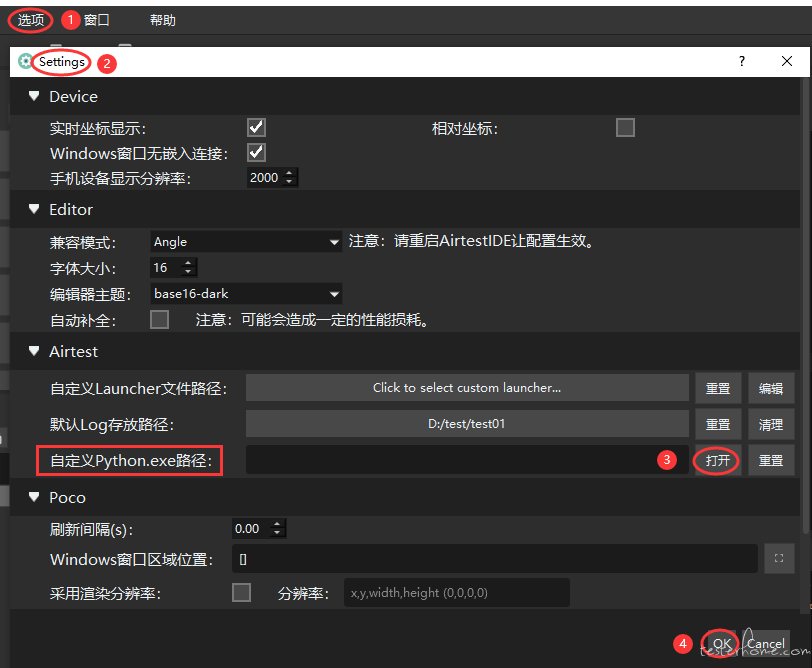Click the 分辨率 x,y,width,height field
The width and height of the screenshot is (812, 668).
(457, 592)
